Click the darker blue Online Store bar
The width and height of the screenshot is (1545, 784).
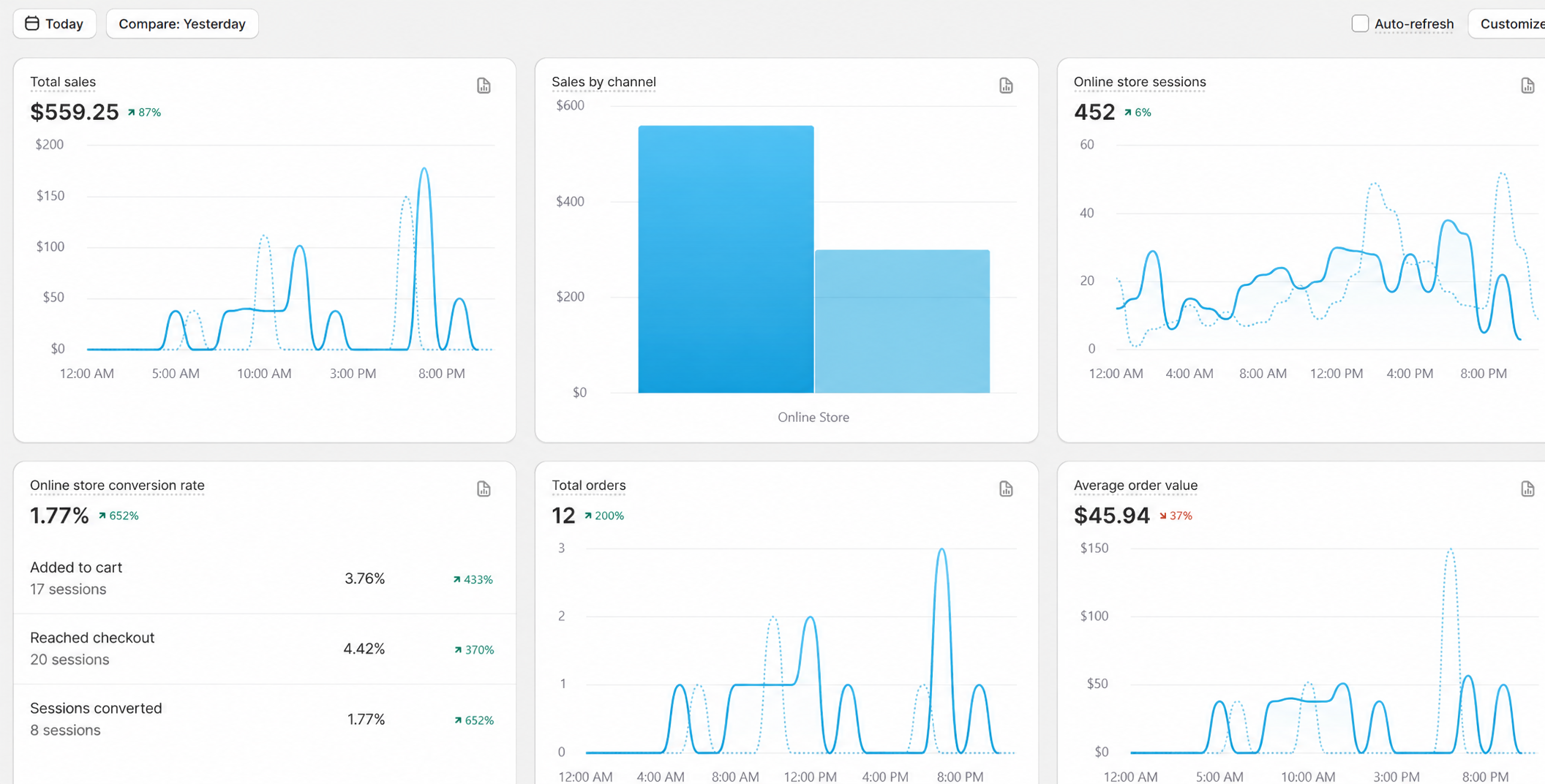click(x=726, y=259)
